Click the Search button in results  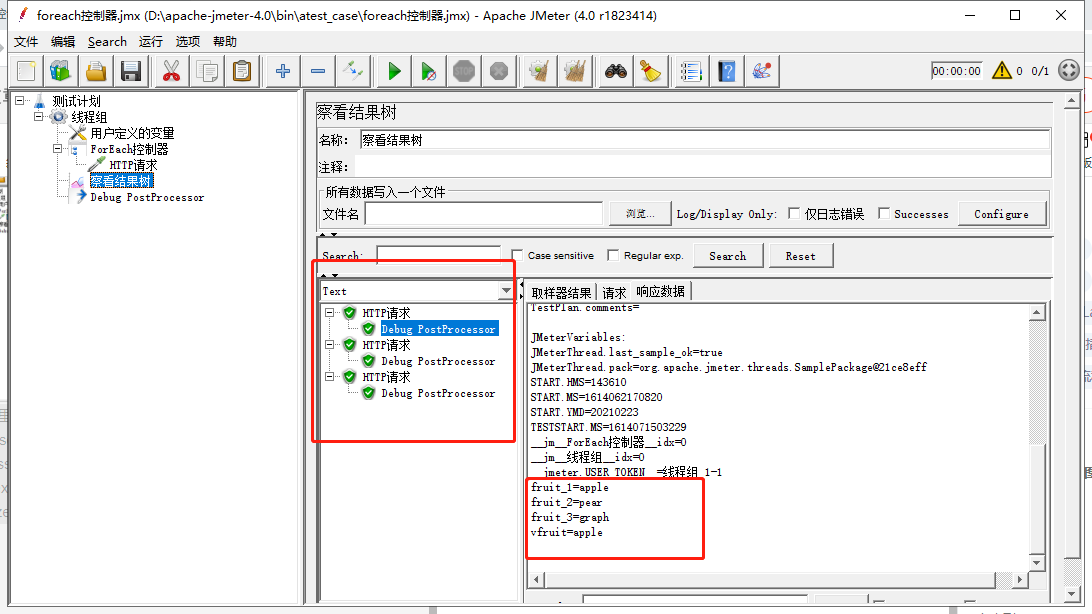[x=728, y=256]
